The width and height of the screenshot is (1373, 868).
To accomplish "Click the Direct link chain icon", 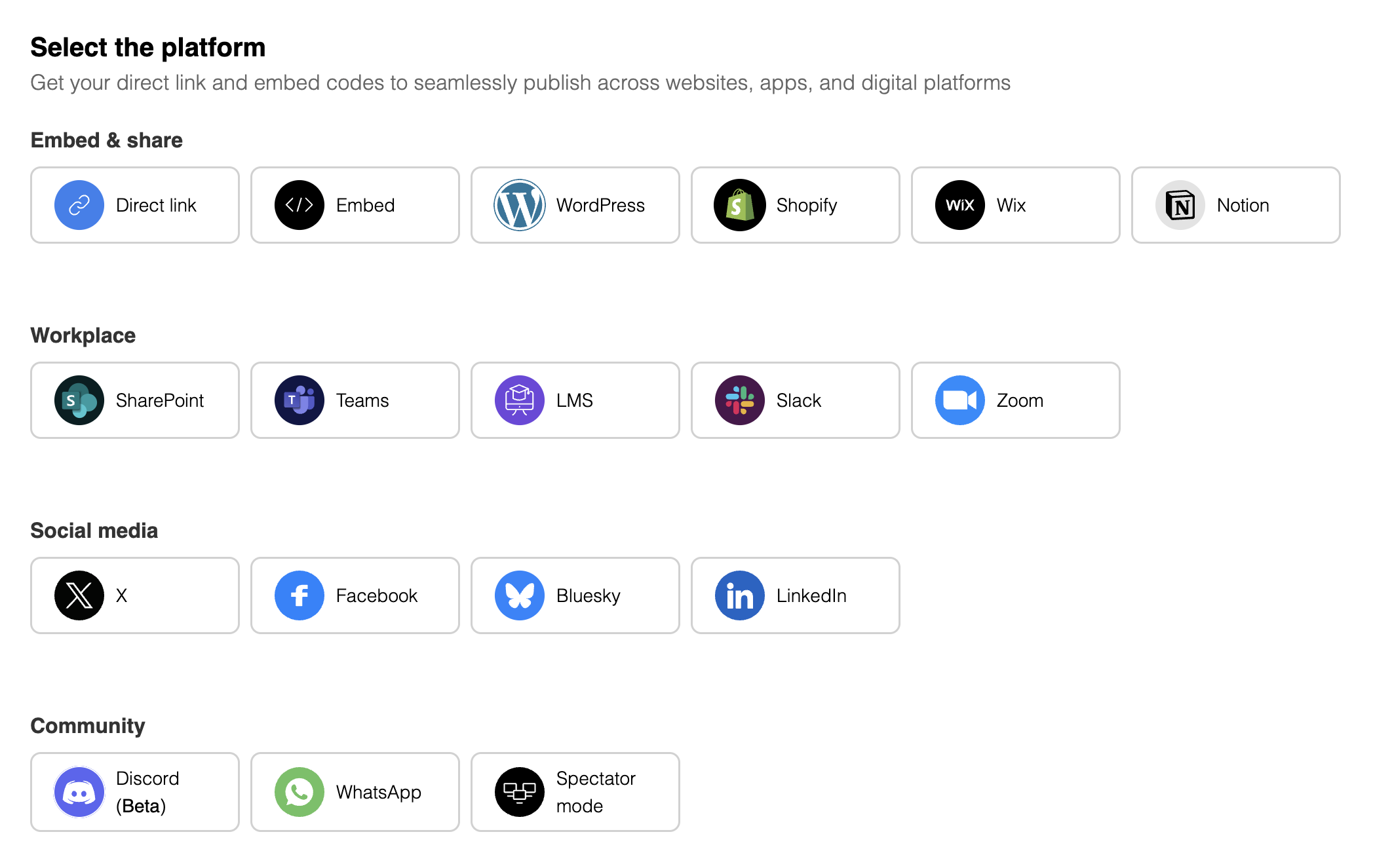I will pyautogui.click(x=79, y=205).
